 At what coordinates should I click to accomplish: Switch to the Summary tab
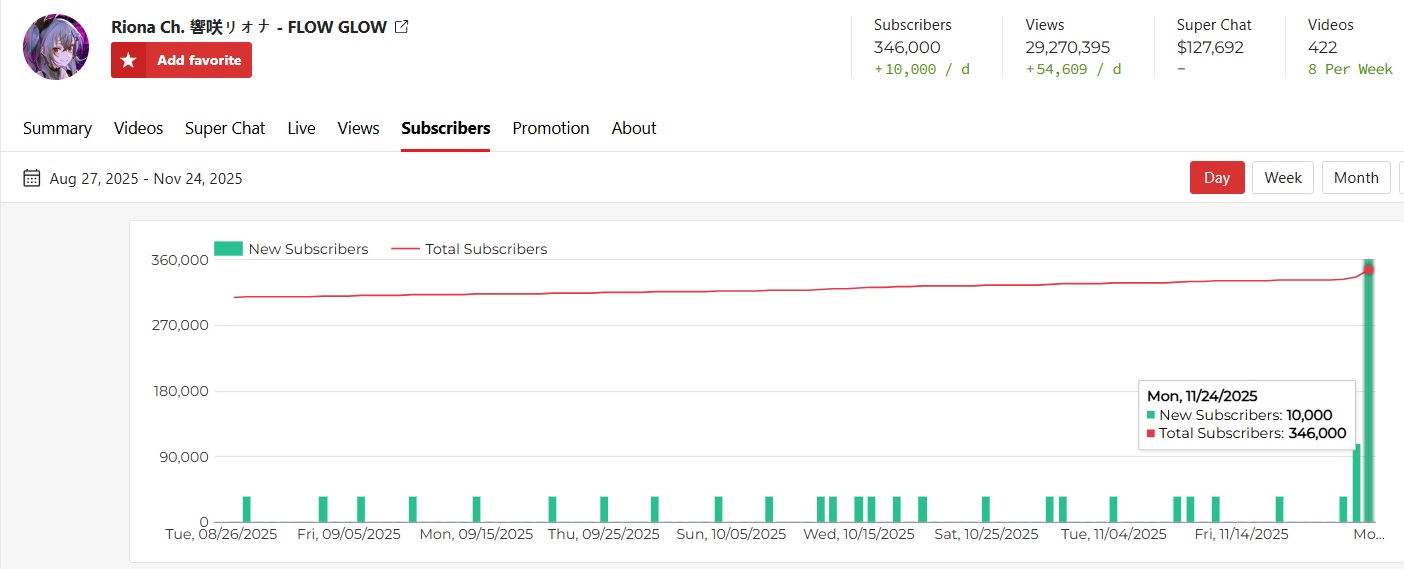pos(57,128)
